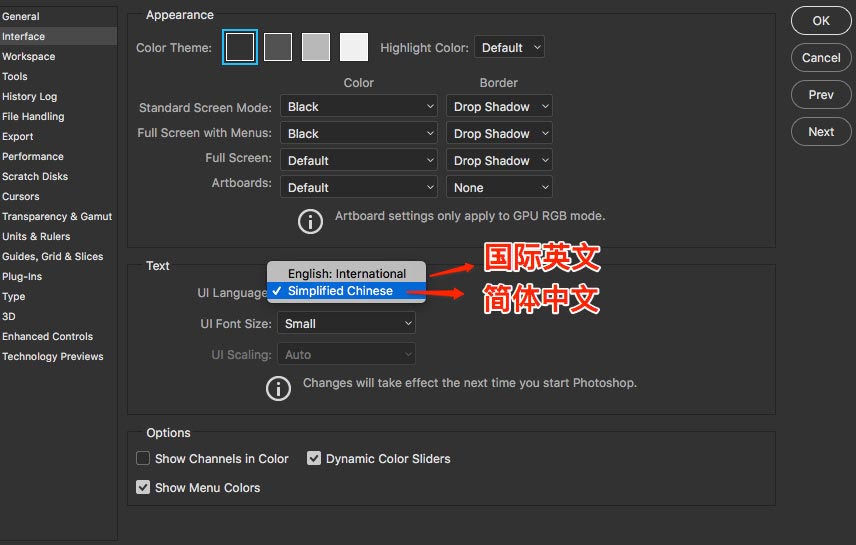Click the Cancel button

821,57
